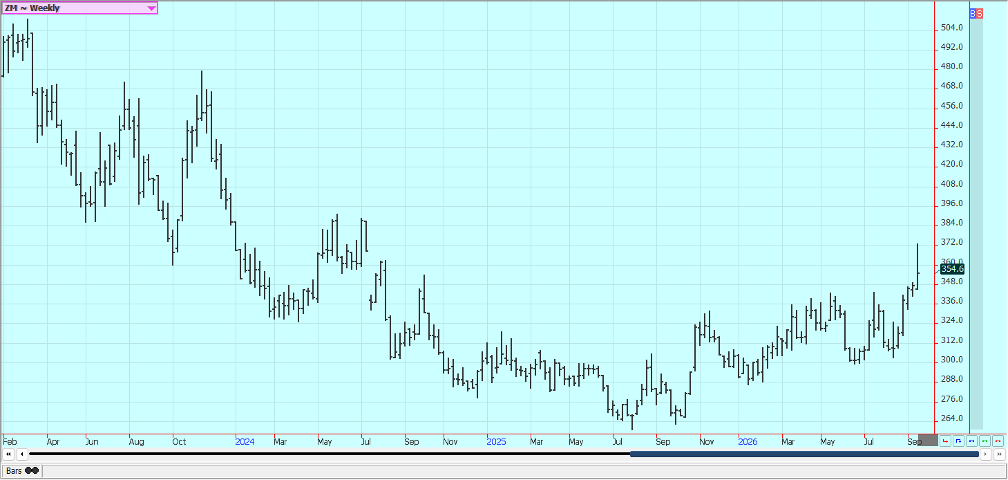Click the 354.6 current price label

[952, 269]
